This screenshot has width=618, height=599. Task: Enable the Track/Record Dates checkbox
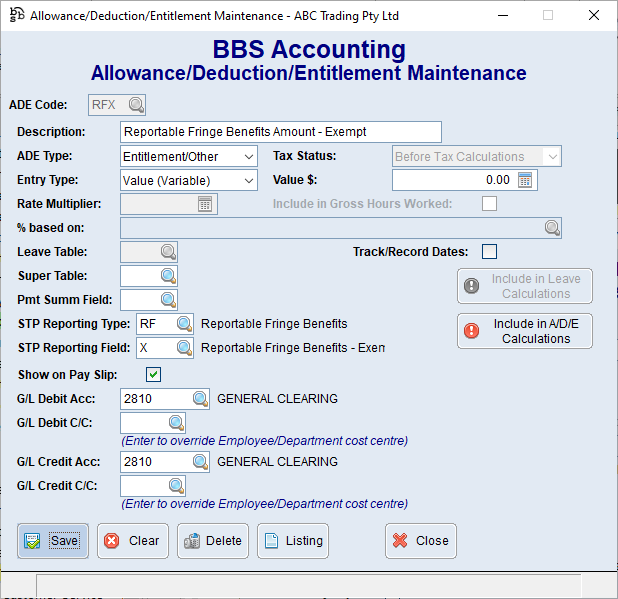pyautogui.click(x=489, y=251)
